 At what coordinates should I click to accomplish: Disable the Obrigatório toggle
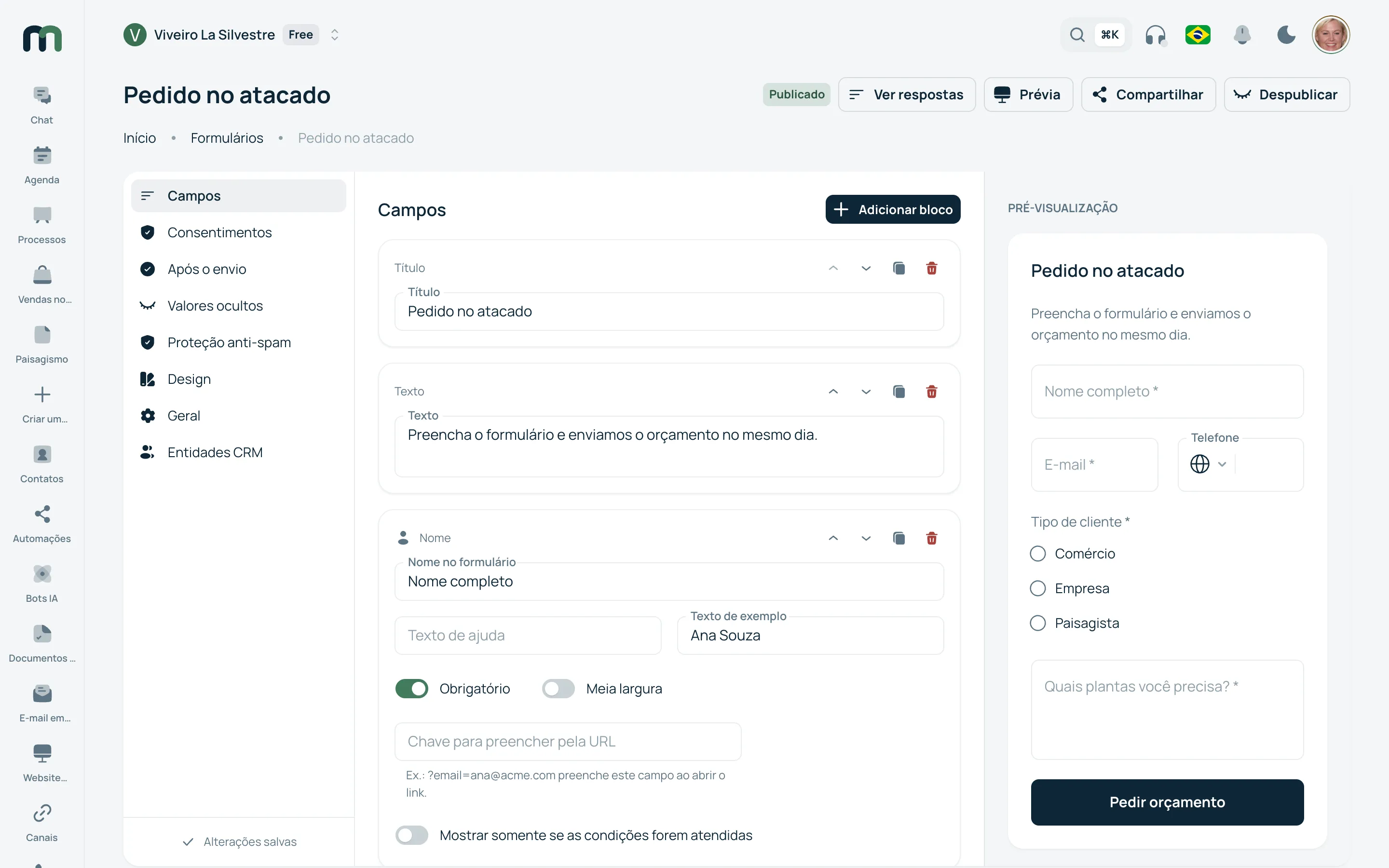[x=411, y=688]
